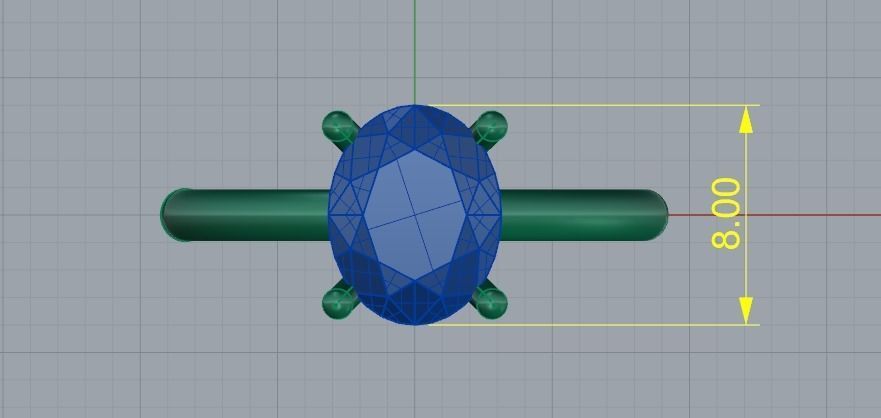The width and height of the screenshot is (881, 418).
Task: Select the bottom-right green prong
Action: pos(490,301)
